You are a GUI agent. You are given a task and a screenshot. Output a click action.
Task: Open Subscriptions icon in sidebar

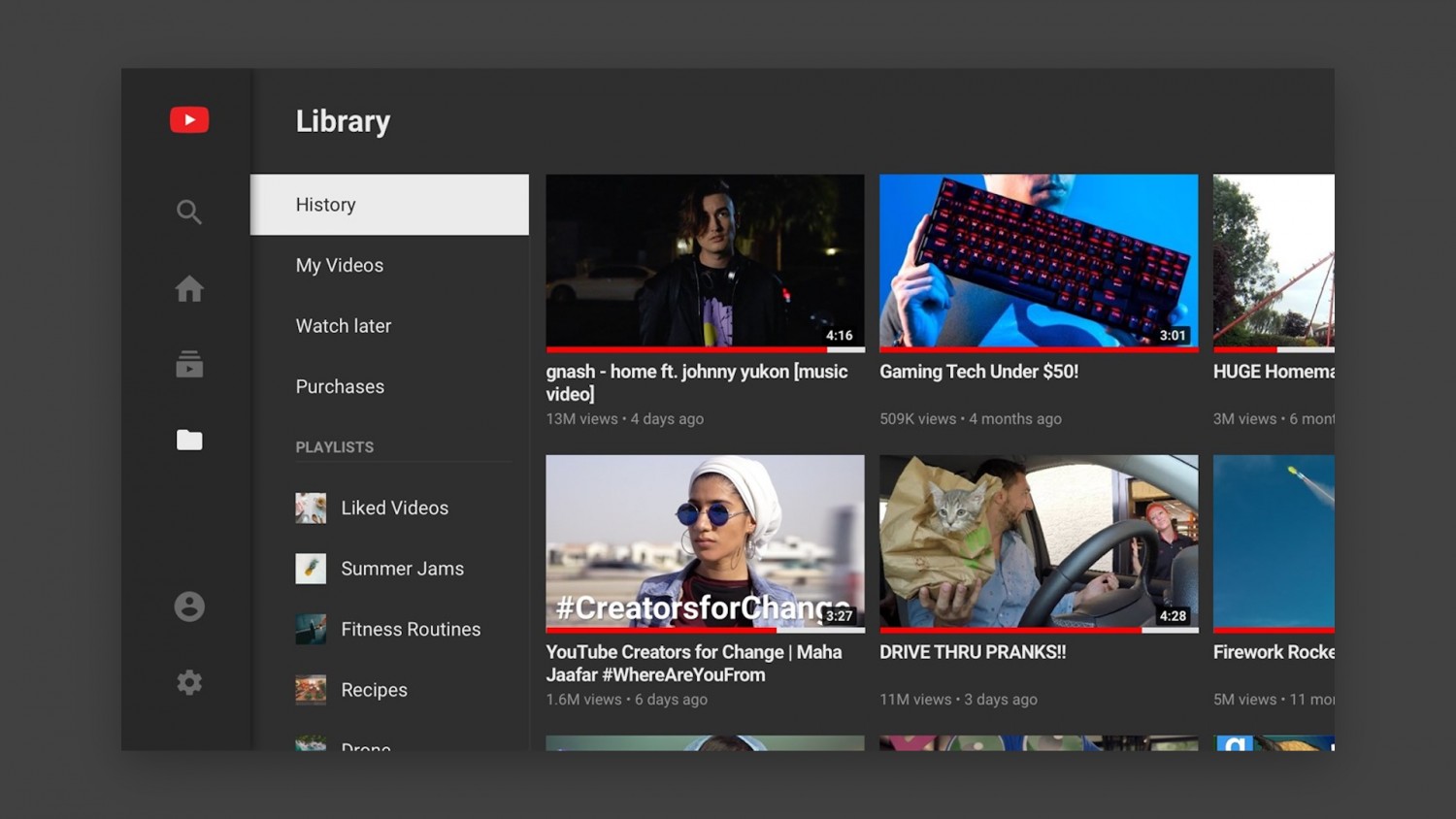coord(189,364)
